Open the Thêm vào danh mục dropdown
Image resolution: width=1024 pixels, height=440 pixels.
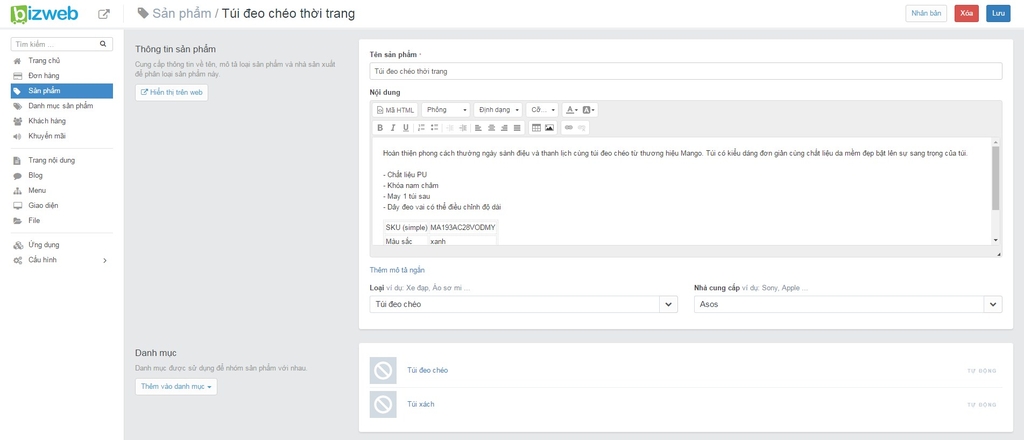click(176, 386)
